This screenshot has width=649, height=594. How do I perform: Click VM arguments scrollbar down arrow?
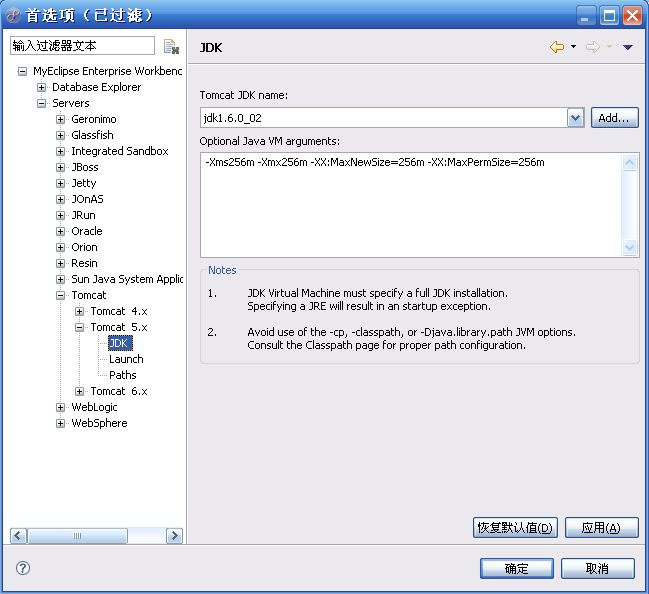tap(630, 248)
